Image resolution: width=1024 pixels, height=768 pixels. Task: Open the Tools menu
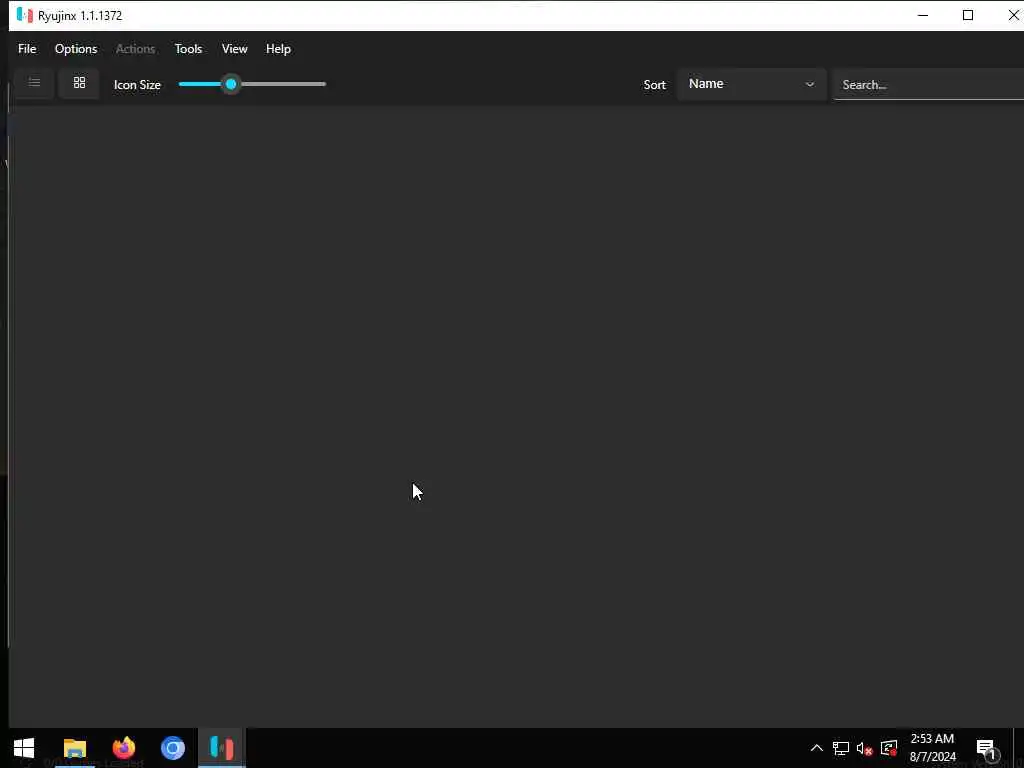(188, 49)
